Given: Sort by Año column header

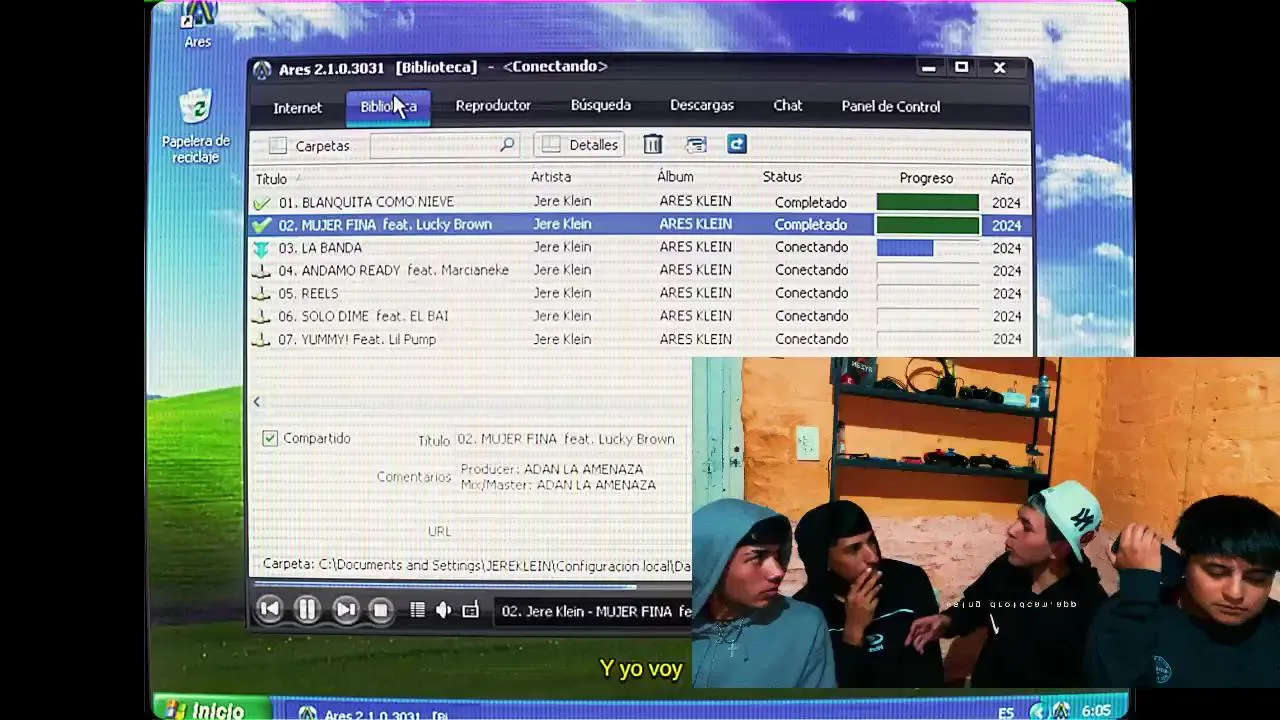Looking at the screenshot, I should [x=1002, y=179].
